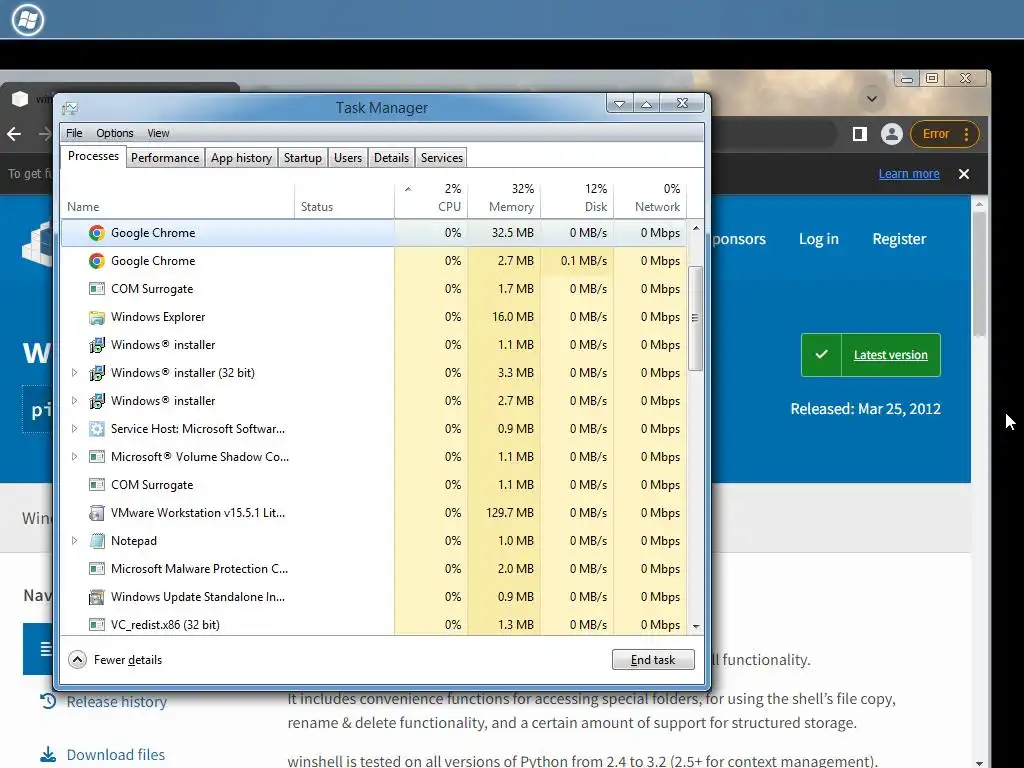Click the Microsoft Malware Protection icon
Viewport: 1024px width, 768px height.
pos(97,569)
